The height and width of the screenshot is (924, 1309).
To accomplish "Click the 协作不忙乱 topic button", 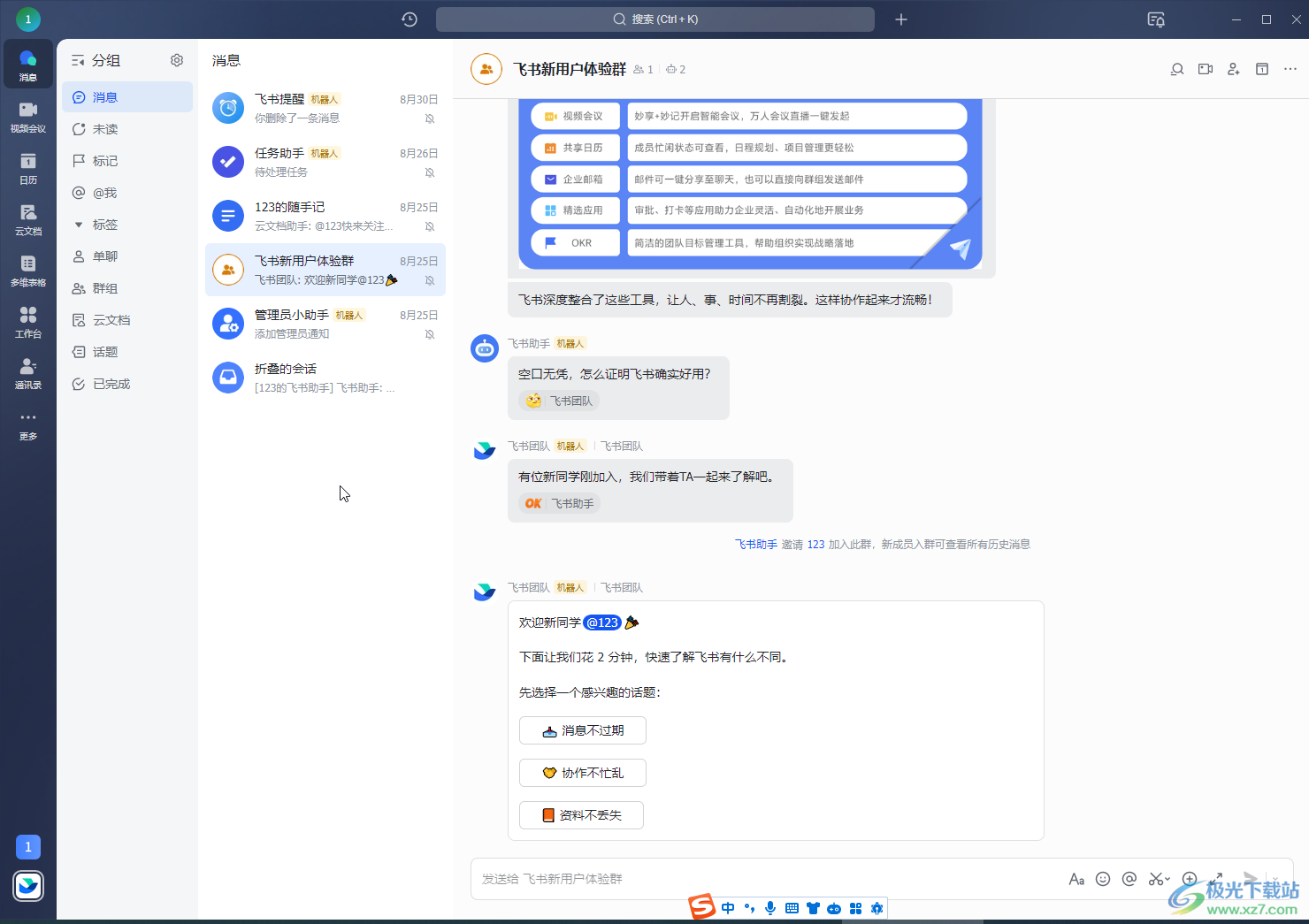I will [x=583, y=773].
